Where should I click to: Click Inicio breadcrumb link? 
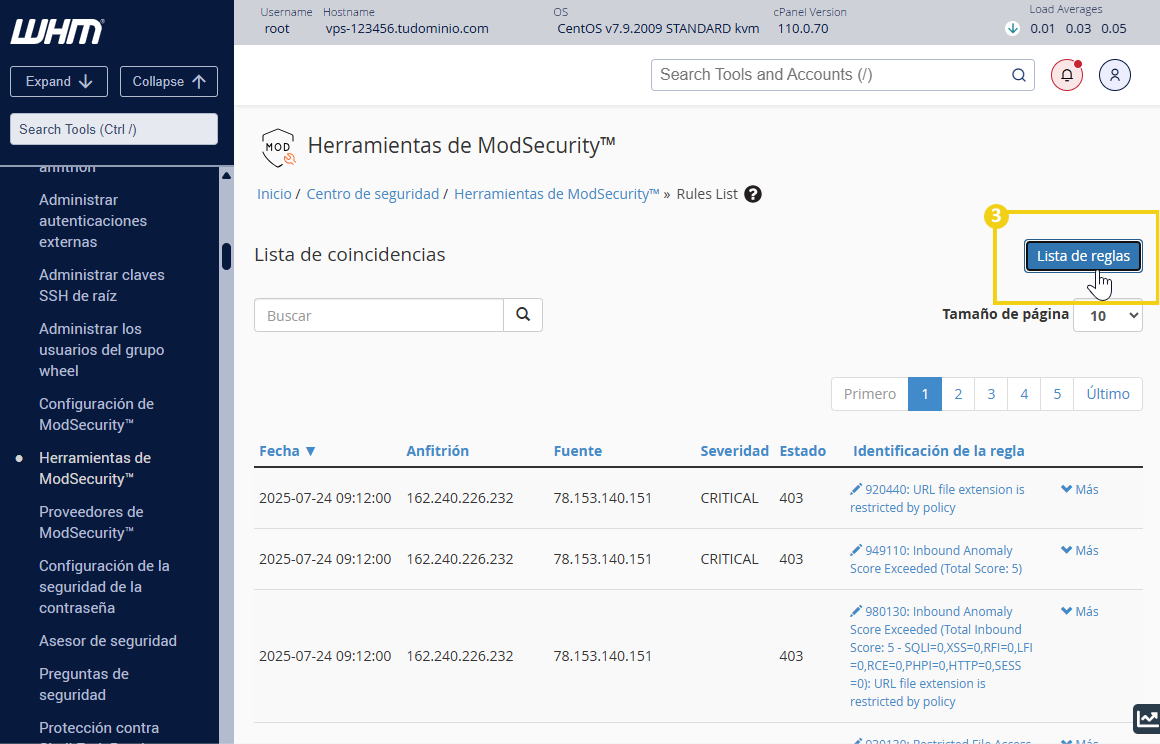click(x=274, y=194)
